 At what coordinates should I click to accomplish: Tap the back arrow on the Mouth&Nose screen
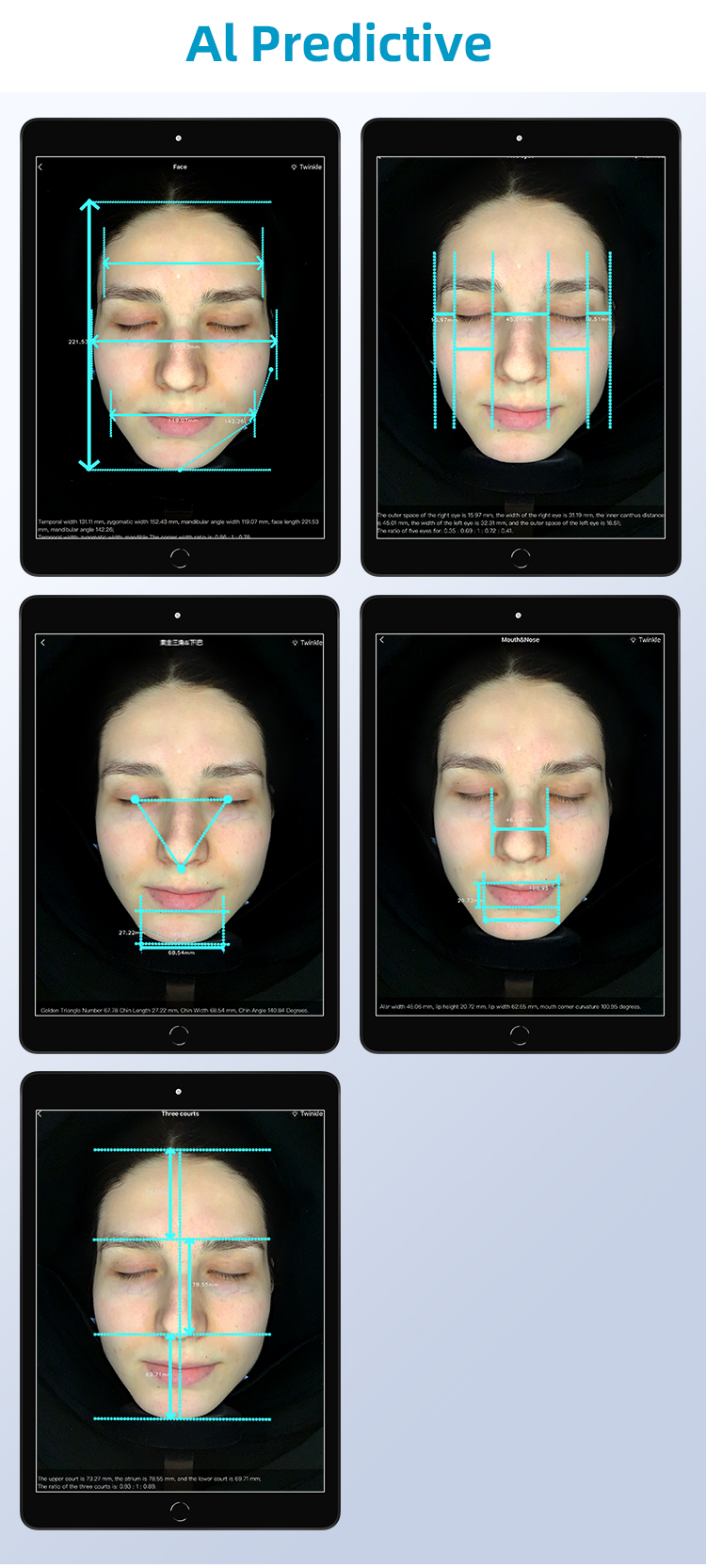pos(381,640)
